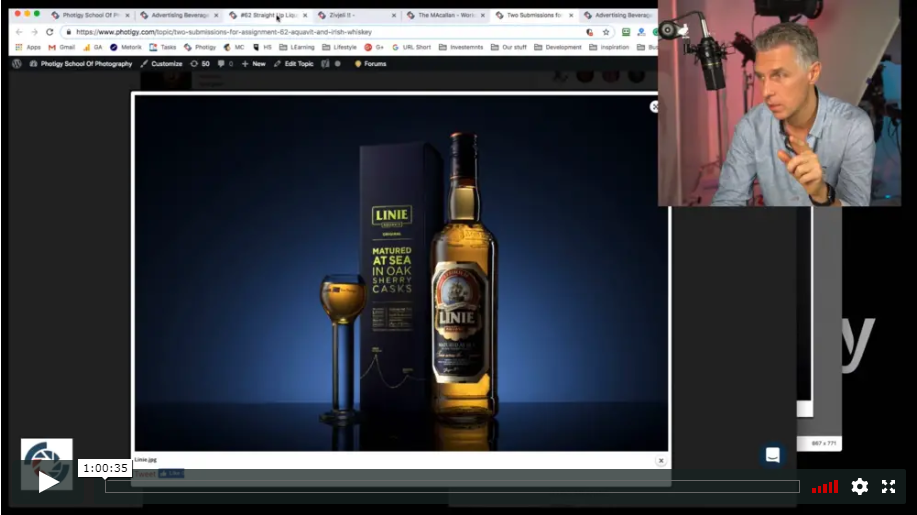Open video player settings gear
917x515 pixels.
[859, 486]
